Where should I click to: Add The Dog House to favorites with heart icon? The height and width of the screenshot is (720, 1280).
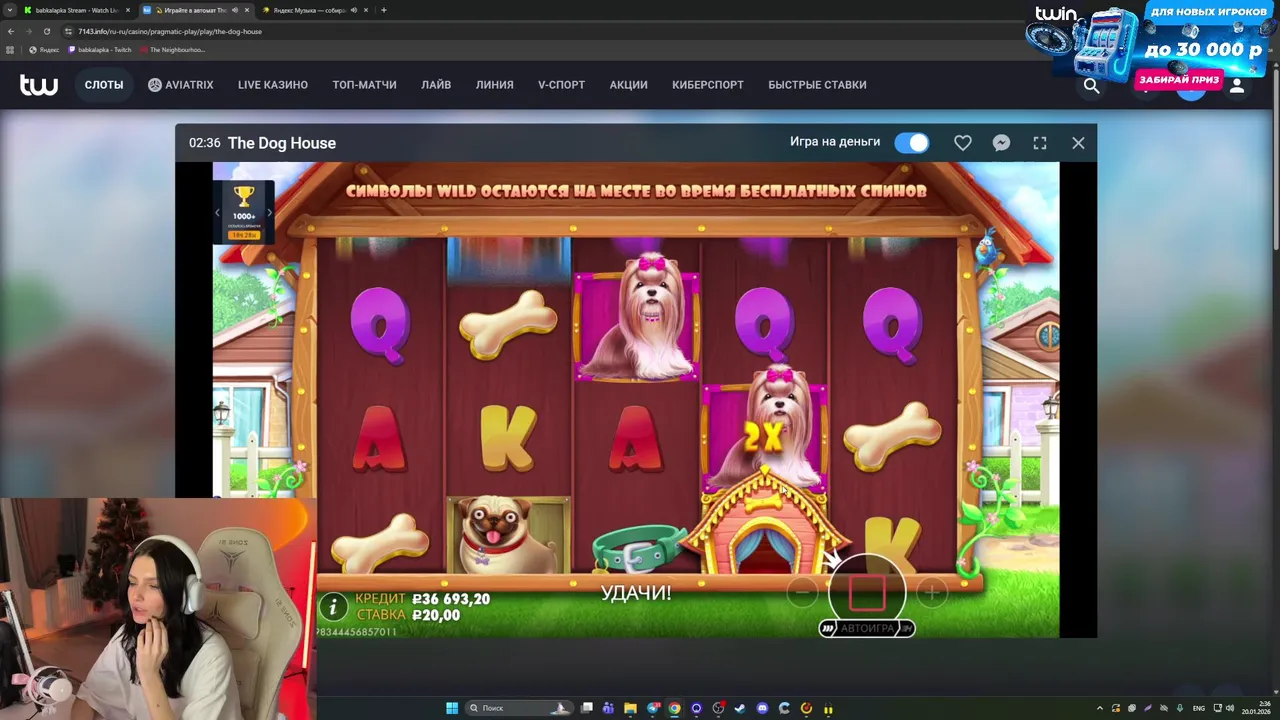pos(962,143)
